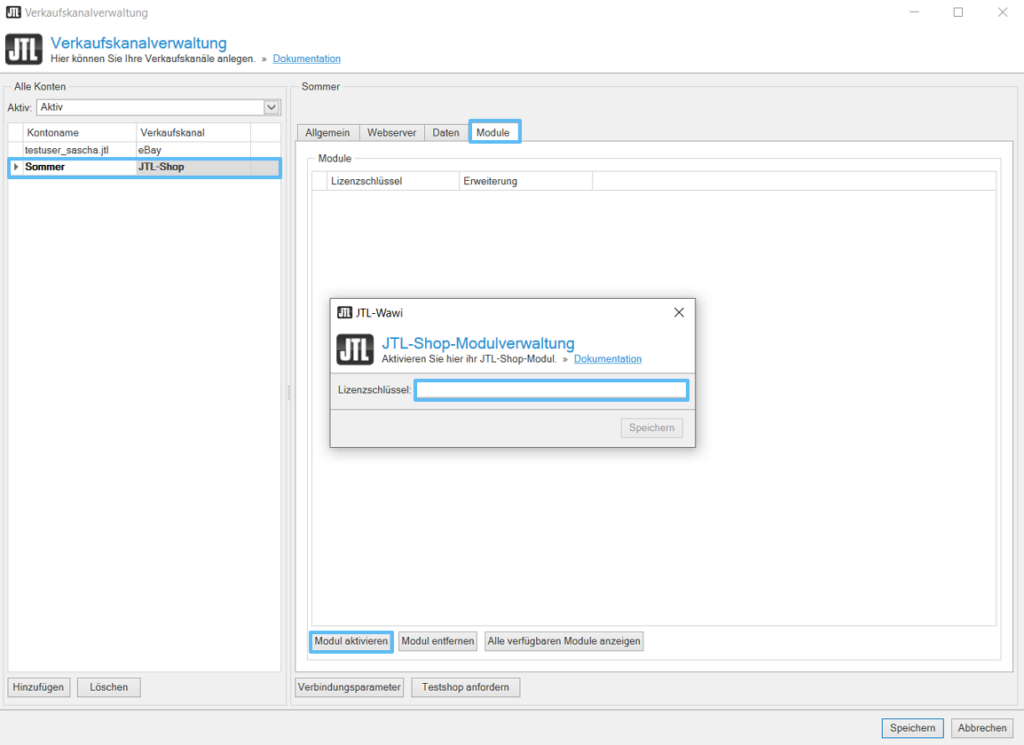
Task: Show all modules via Alle verfügbaren Module anzeigen
Action: pyautogui.click(x=563, y=641)
